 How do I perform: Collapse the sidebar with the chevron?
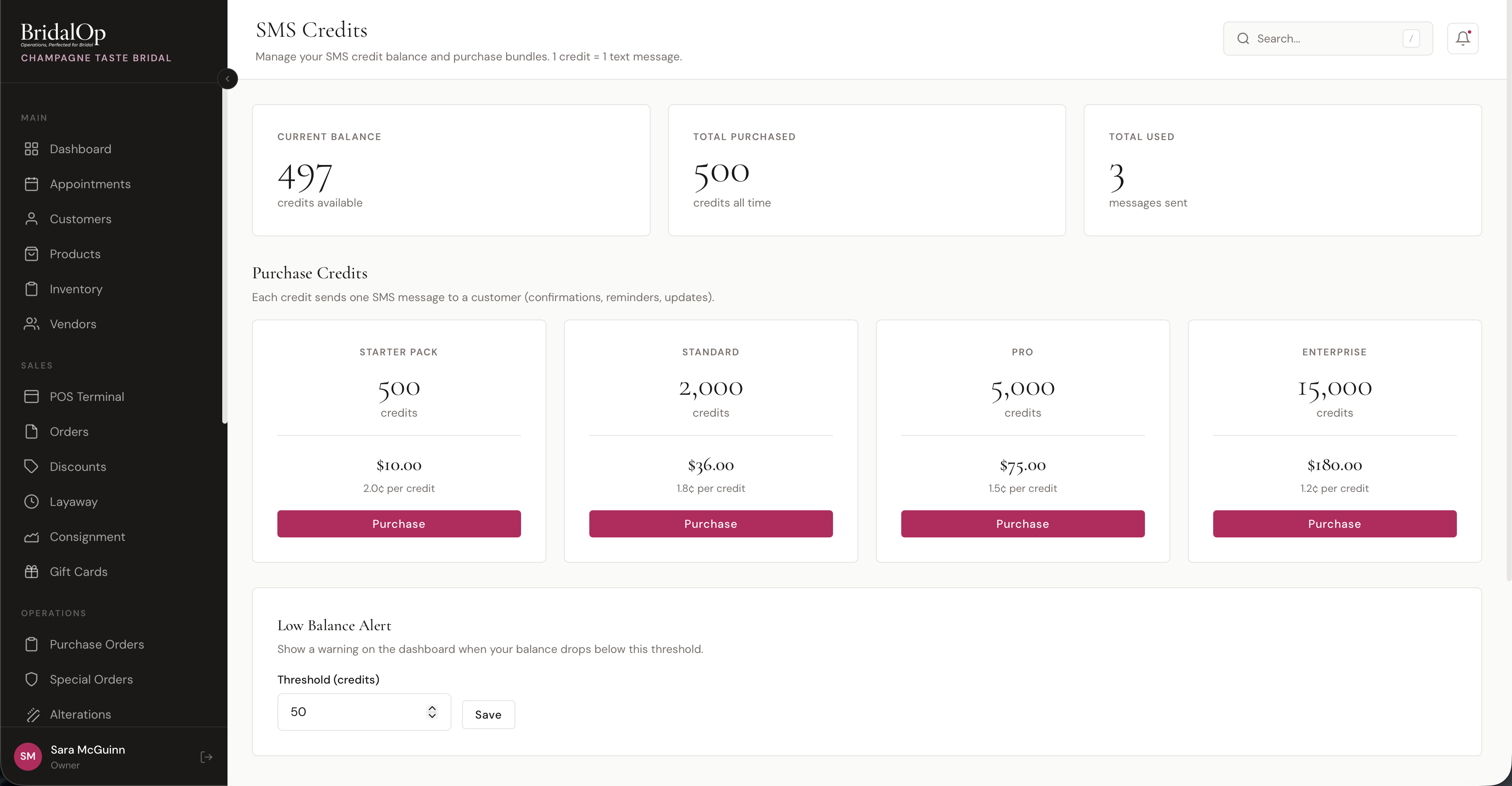[x=228, y=79]
